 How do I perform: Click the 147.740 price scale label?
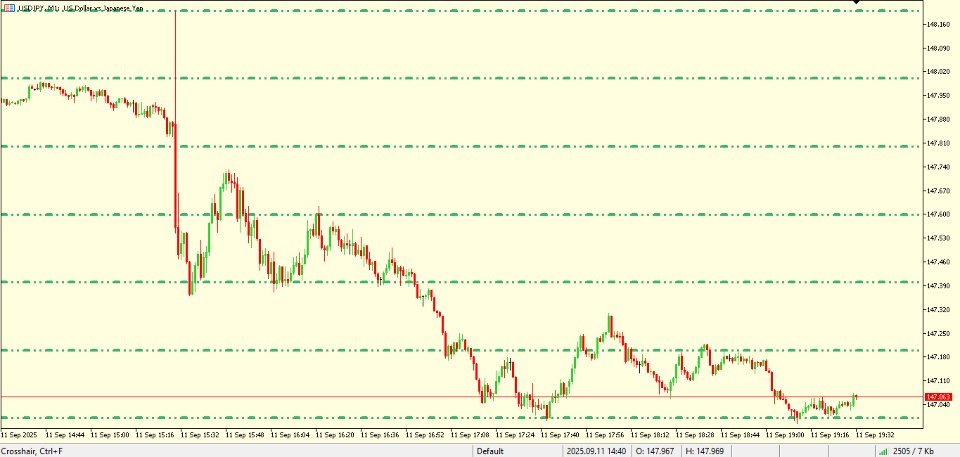click(x=939, y=167)
